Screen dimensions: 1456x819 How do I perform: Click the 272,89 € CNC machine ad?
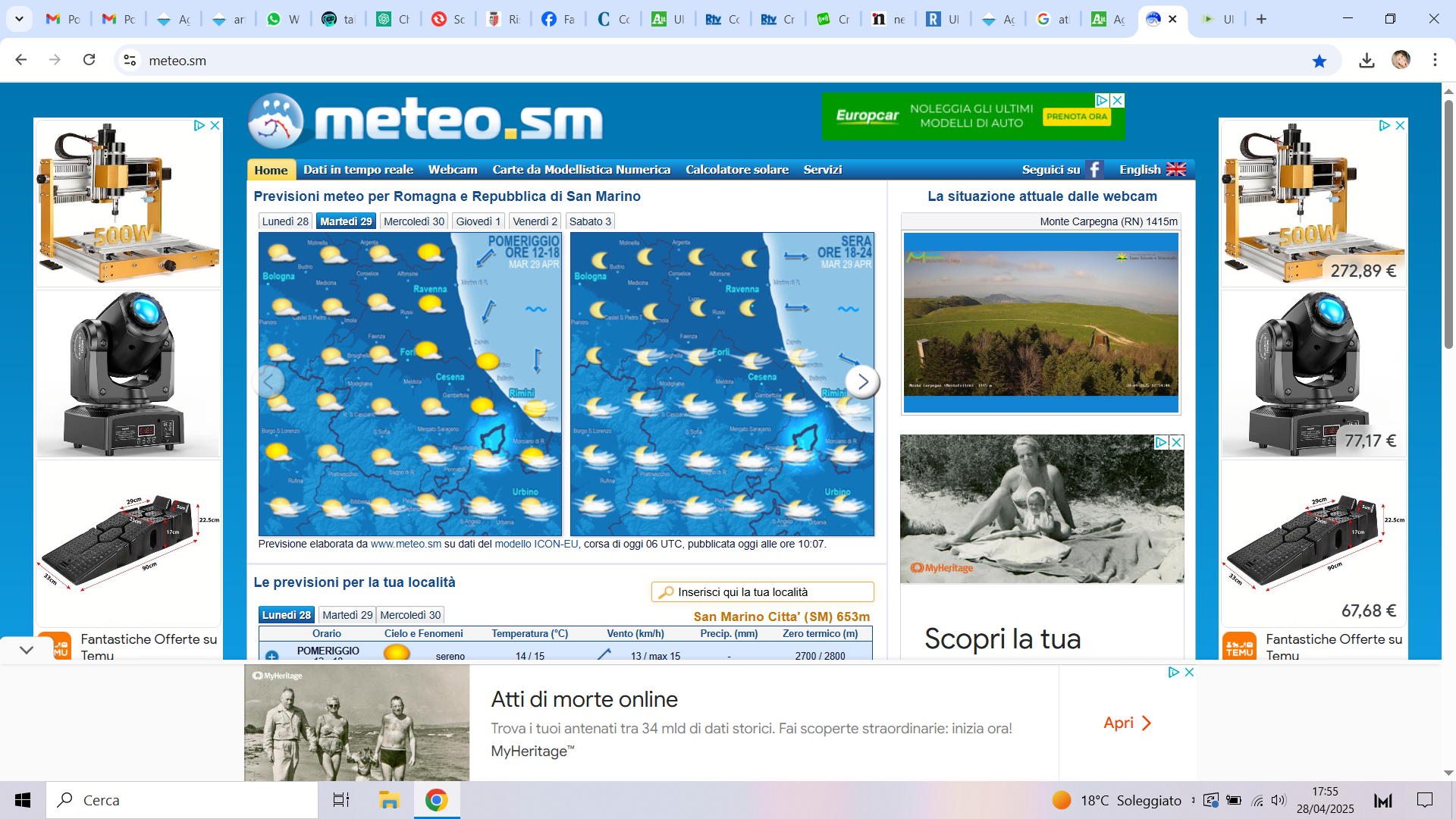pos(1313,203)
